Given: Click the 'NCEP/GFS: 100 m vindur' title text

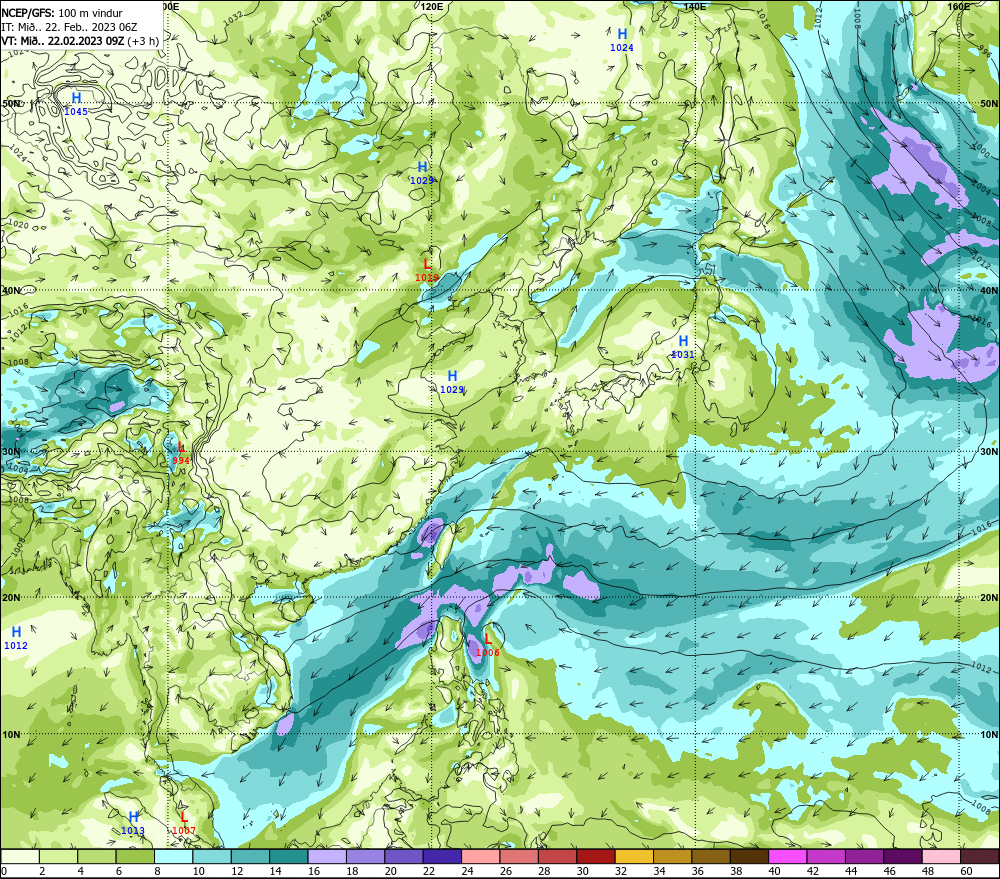Looking at the screenshot, I should 62,13.
